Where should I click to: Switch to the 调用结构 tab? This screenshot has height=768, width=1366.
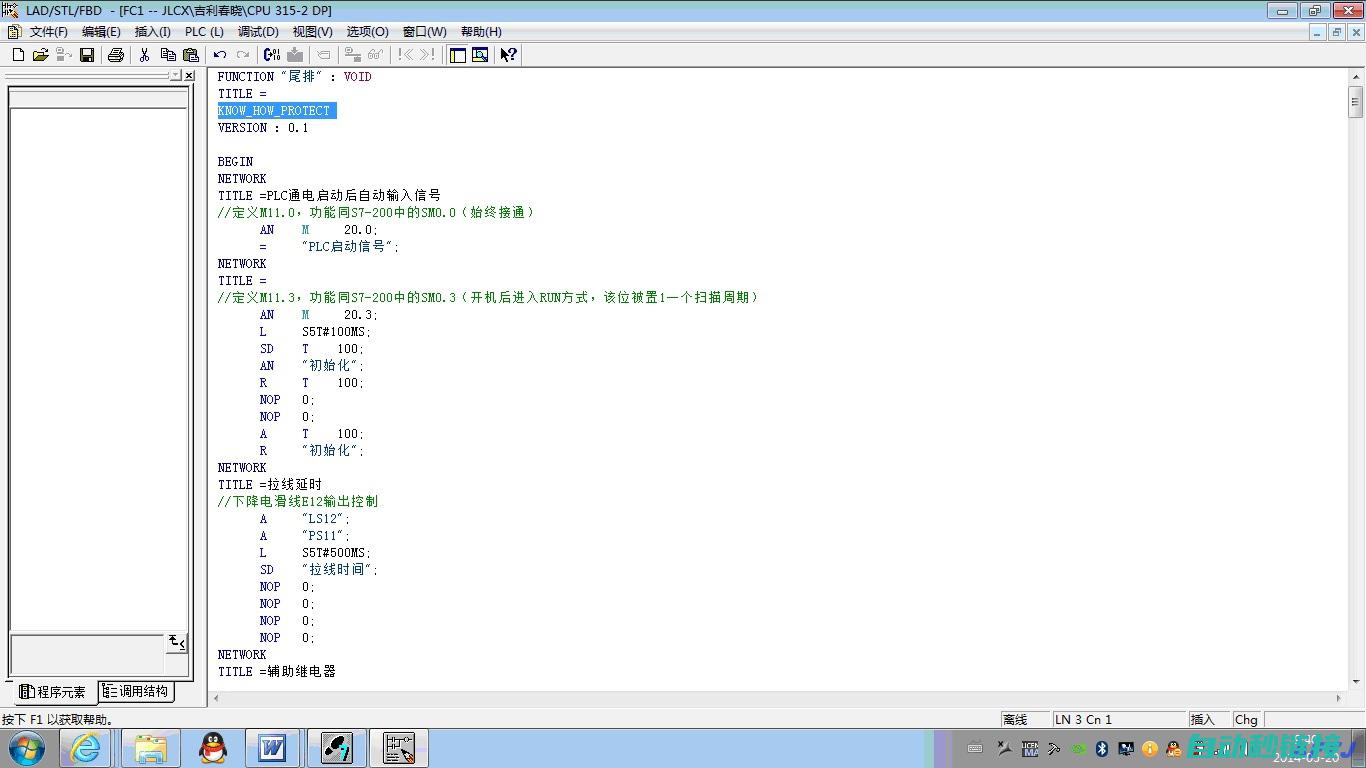click(137, 691)
